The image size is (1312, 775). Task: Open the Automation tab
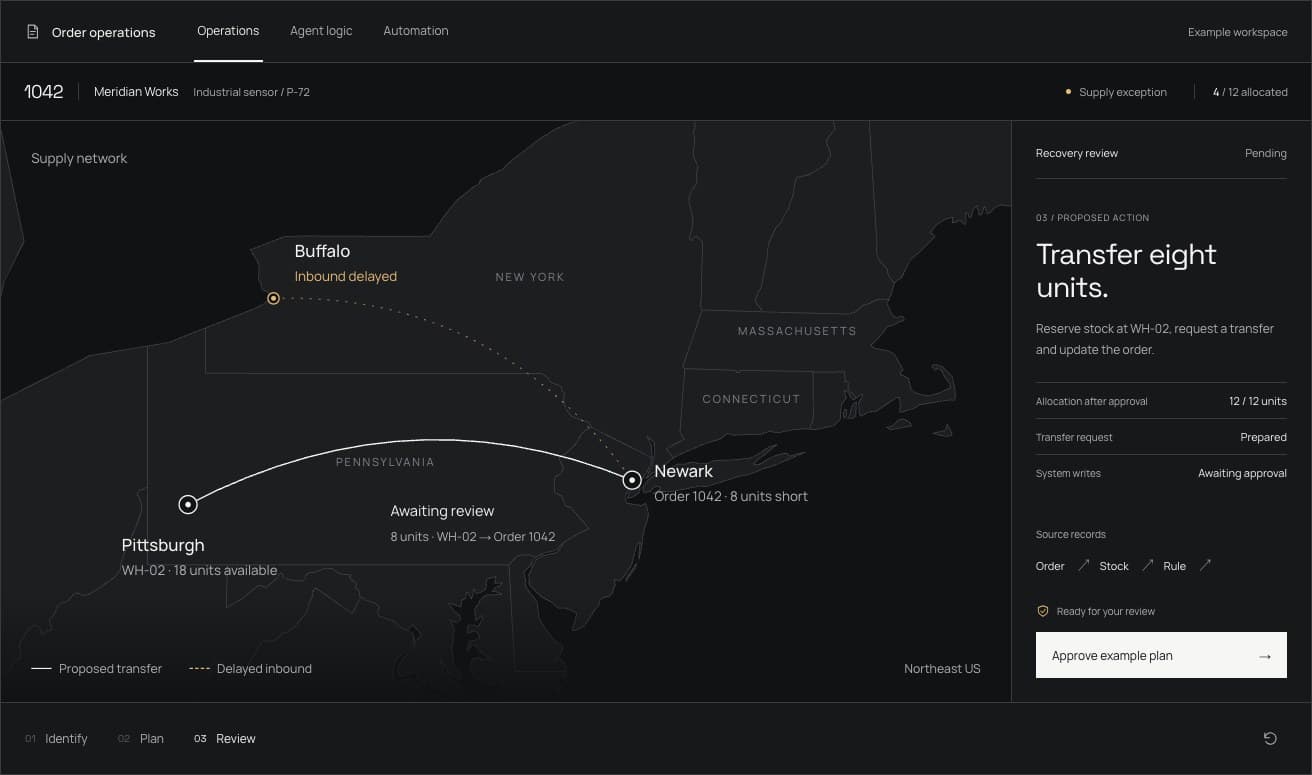(416, 31)
